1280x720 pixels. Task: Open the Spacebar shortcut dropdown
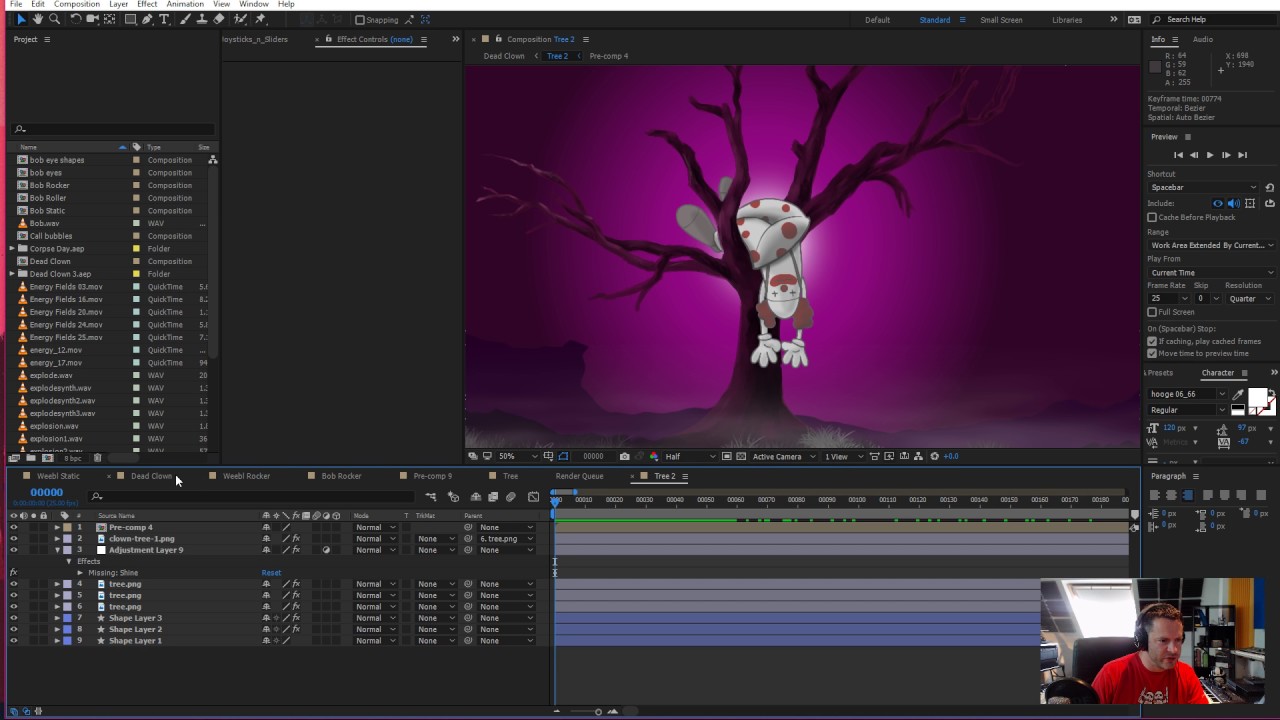point(1203,187)
